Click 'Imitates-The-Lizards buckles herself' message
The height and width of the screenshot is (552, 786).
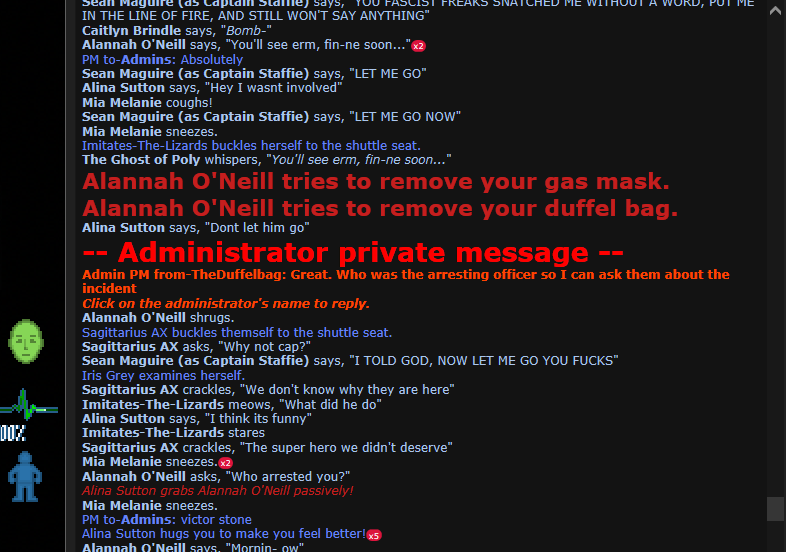click(251, 146)
